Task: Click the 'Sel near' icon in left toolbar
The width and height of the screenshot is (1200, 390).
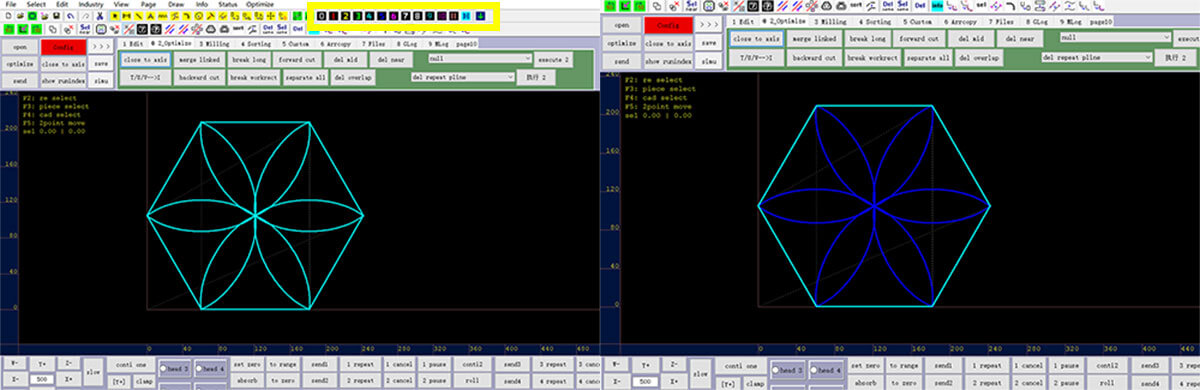Action: pyautogui.click(x=85, y=29)
